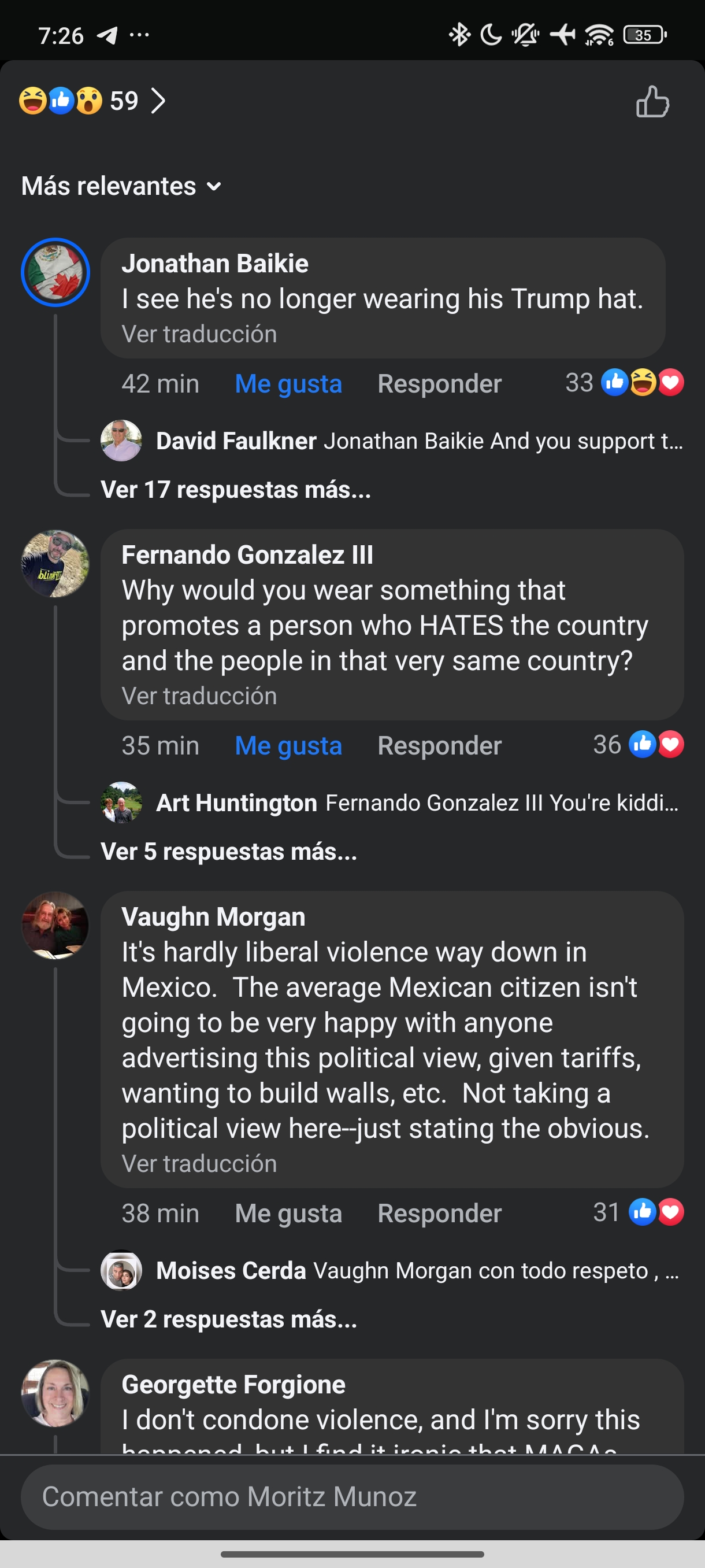Focus the Comentar como Moritz Munoz field

pyautogui.click(x=352, y=1497)
